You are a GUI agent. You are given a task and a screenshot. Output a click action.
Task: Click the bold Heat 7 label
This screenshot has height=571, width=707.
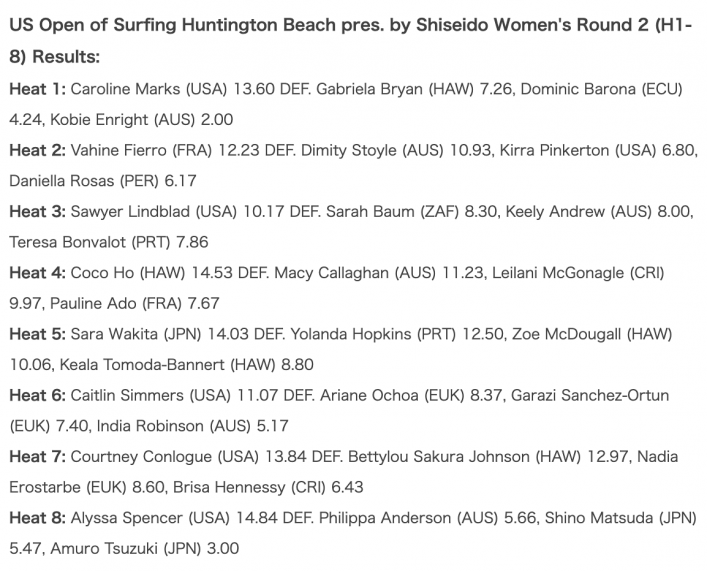38,457
